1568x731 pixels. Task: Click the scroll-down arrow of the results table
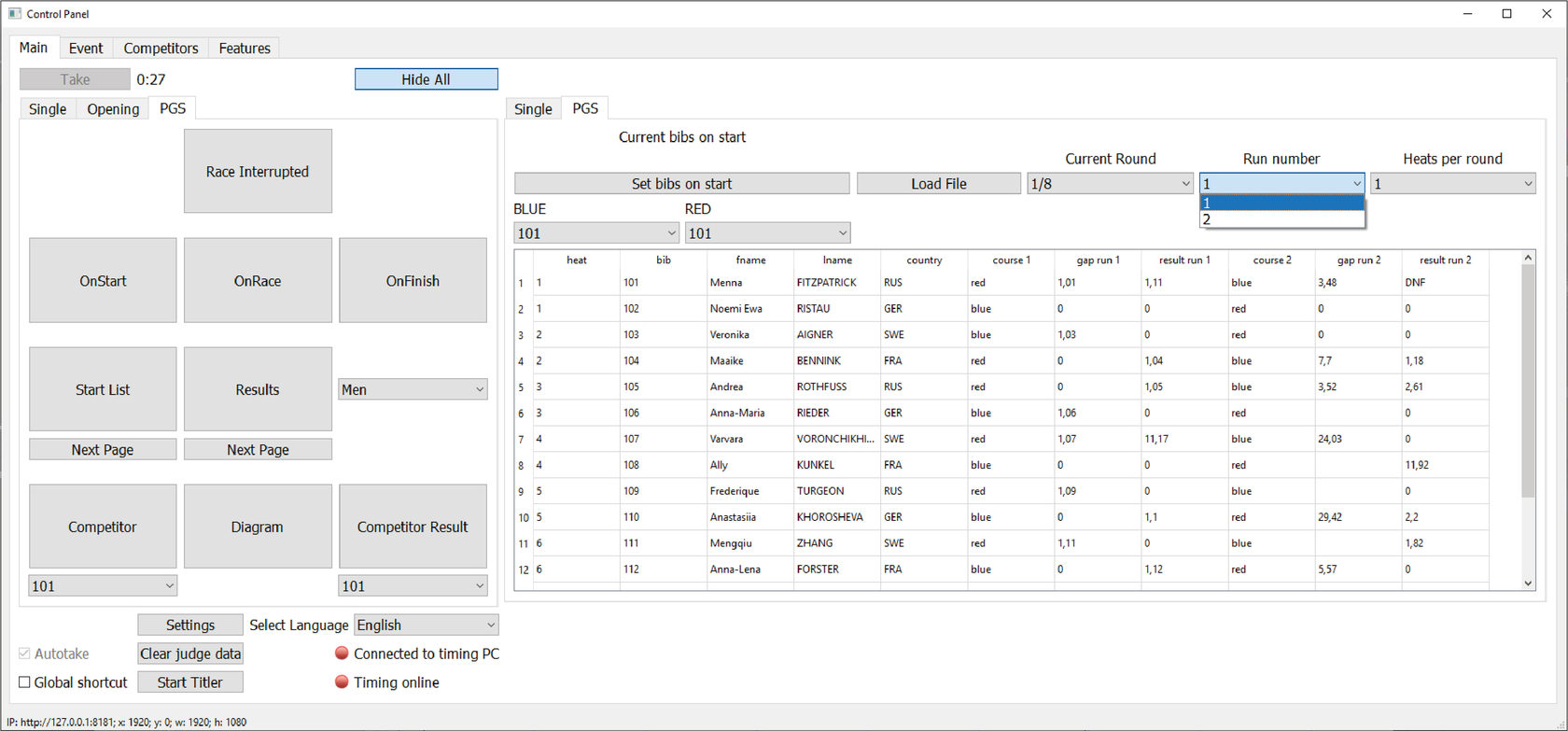click(x=1528, y=583)
